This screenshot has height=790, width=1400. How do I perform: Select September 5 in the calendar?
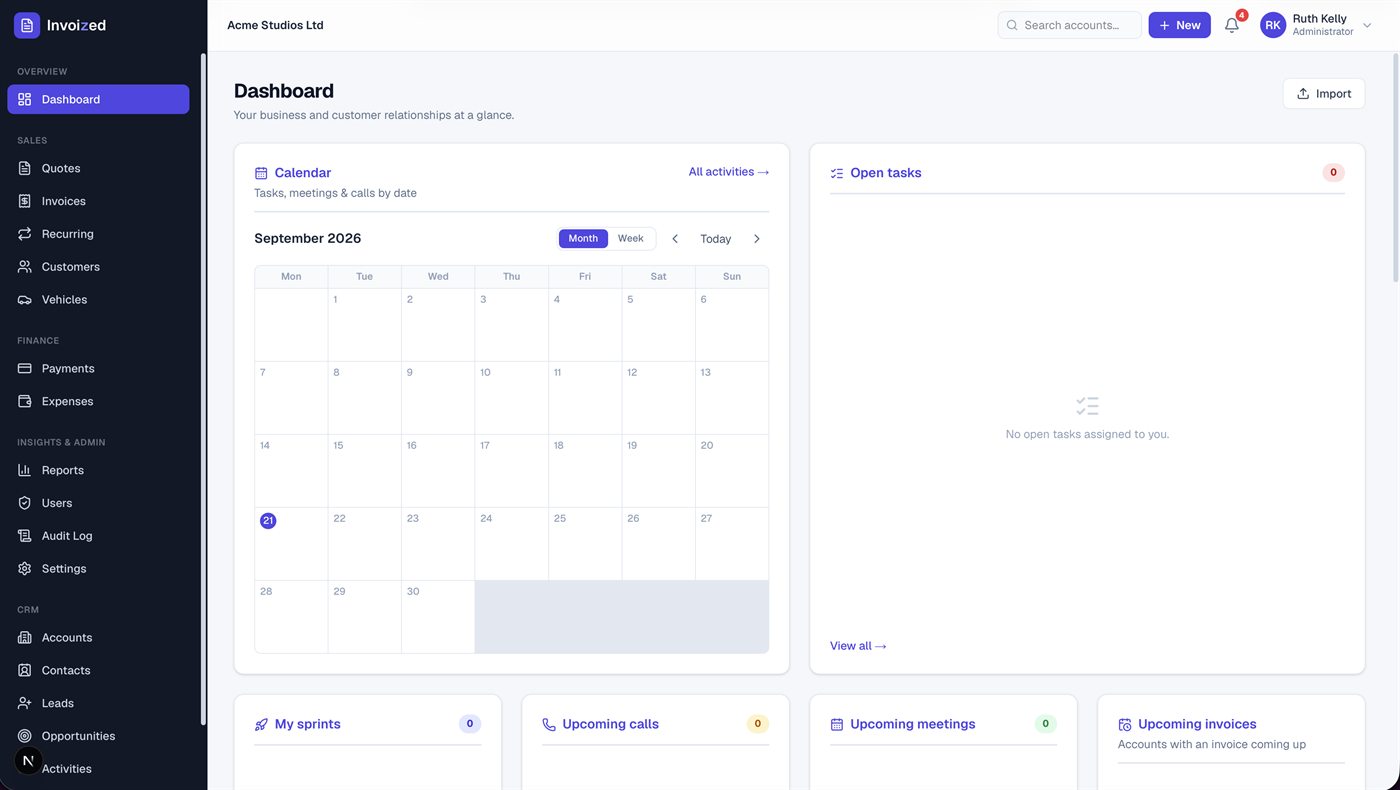click(658, 324)
